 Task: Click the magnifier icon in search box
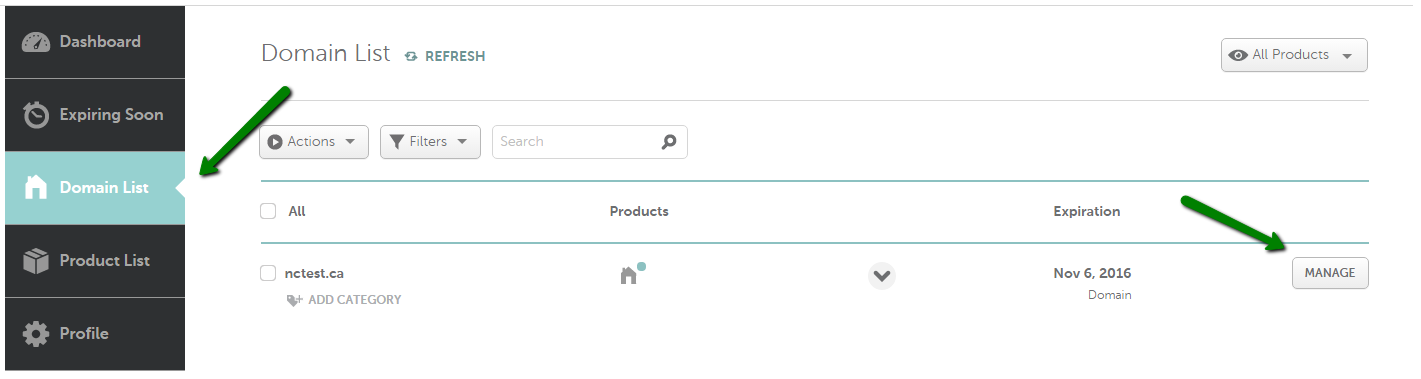pyautogui.click(x=669, y=142)
